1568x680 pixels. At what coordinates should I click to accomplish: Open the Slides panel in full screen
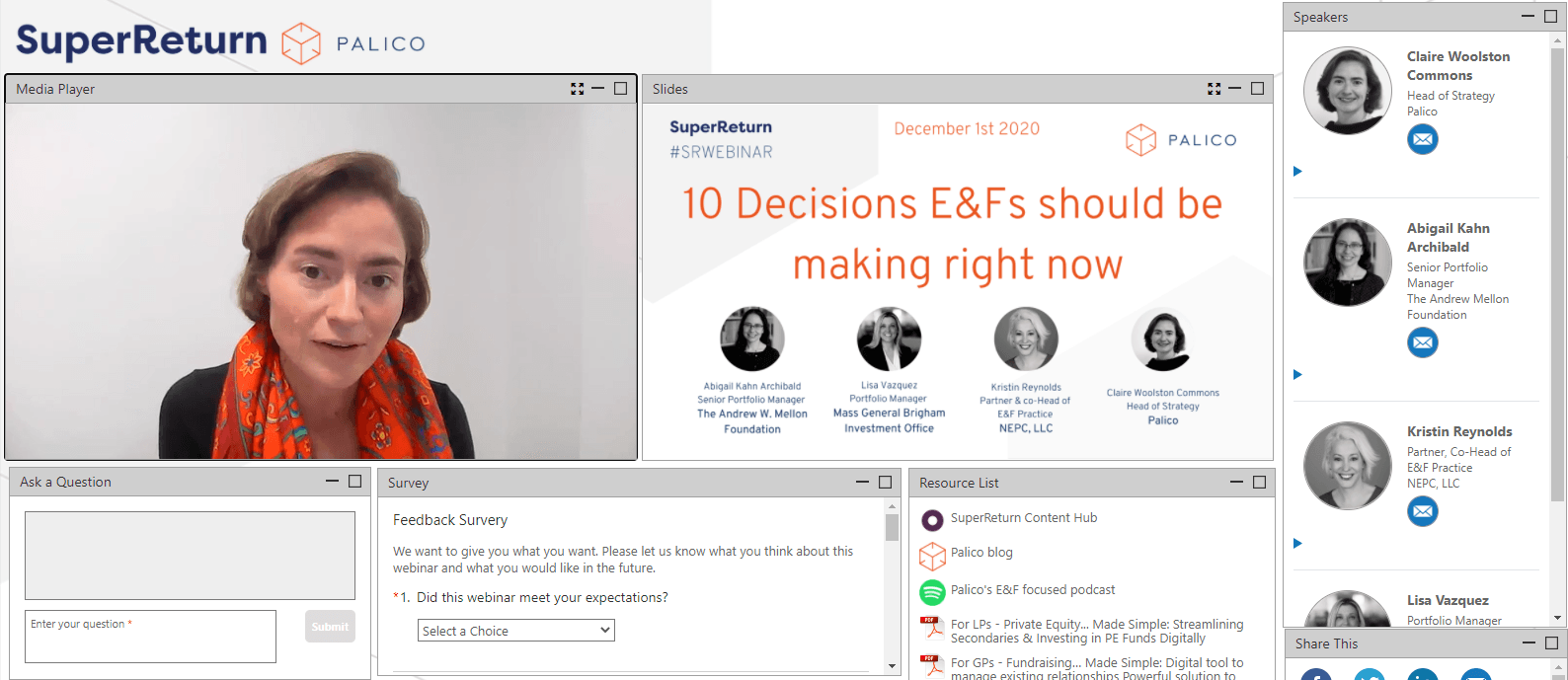point(1215,89)
